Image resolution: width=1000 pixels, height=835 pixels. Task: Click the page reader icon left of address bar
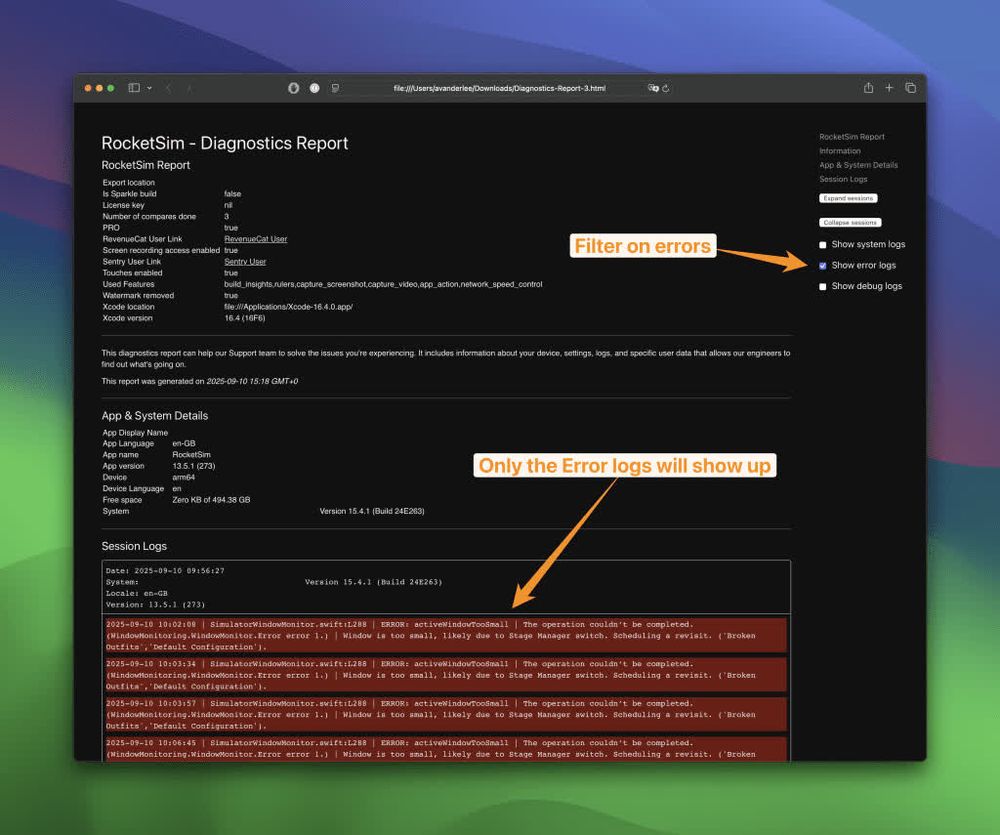pos(335,88)
